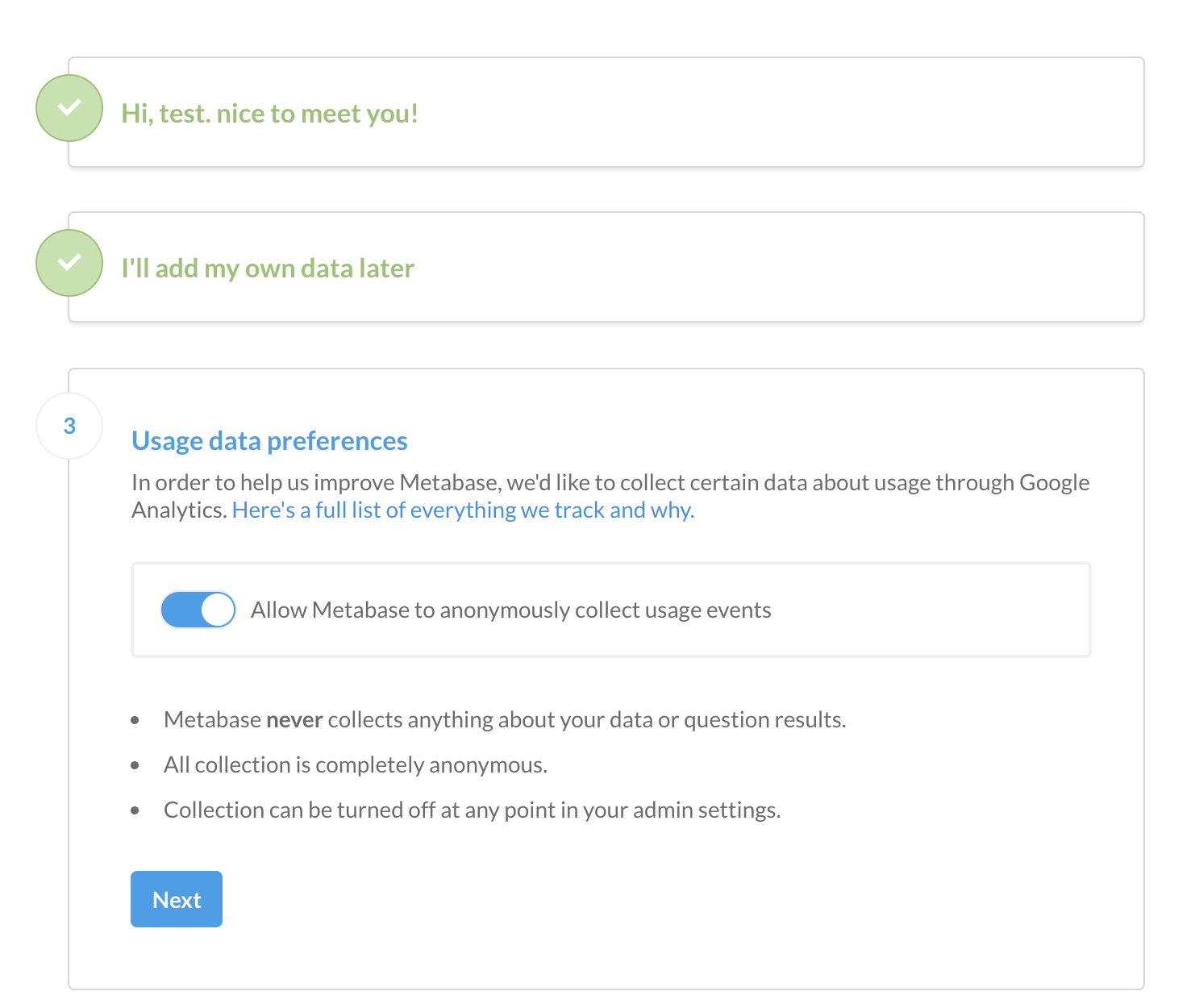
Task: Click the "Usage data preferences" heading
Action: tap(269, 441)
